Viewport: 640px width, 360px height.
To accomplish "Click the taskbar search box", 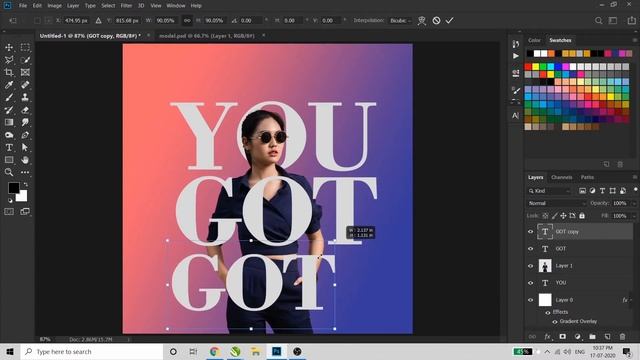I will coord(91,351).
